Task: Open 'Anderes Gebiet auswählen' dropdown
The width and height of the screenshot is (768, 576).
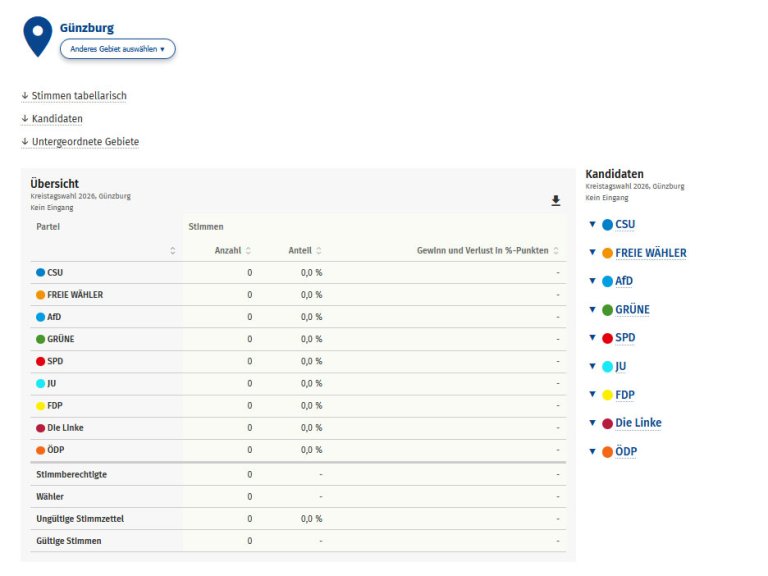Action: coord(117,49)
